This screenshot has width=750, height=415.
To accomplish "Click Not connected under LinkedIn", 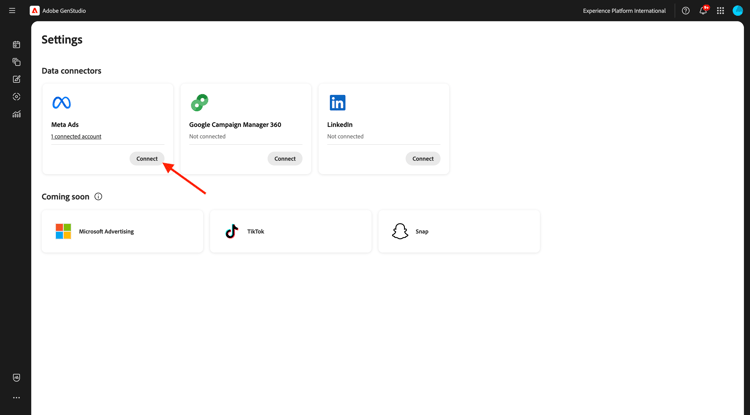I will coord(345,136).
